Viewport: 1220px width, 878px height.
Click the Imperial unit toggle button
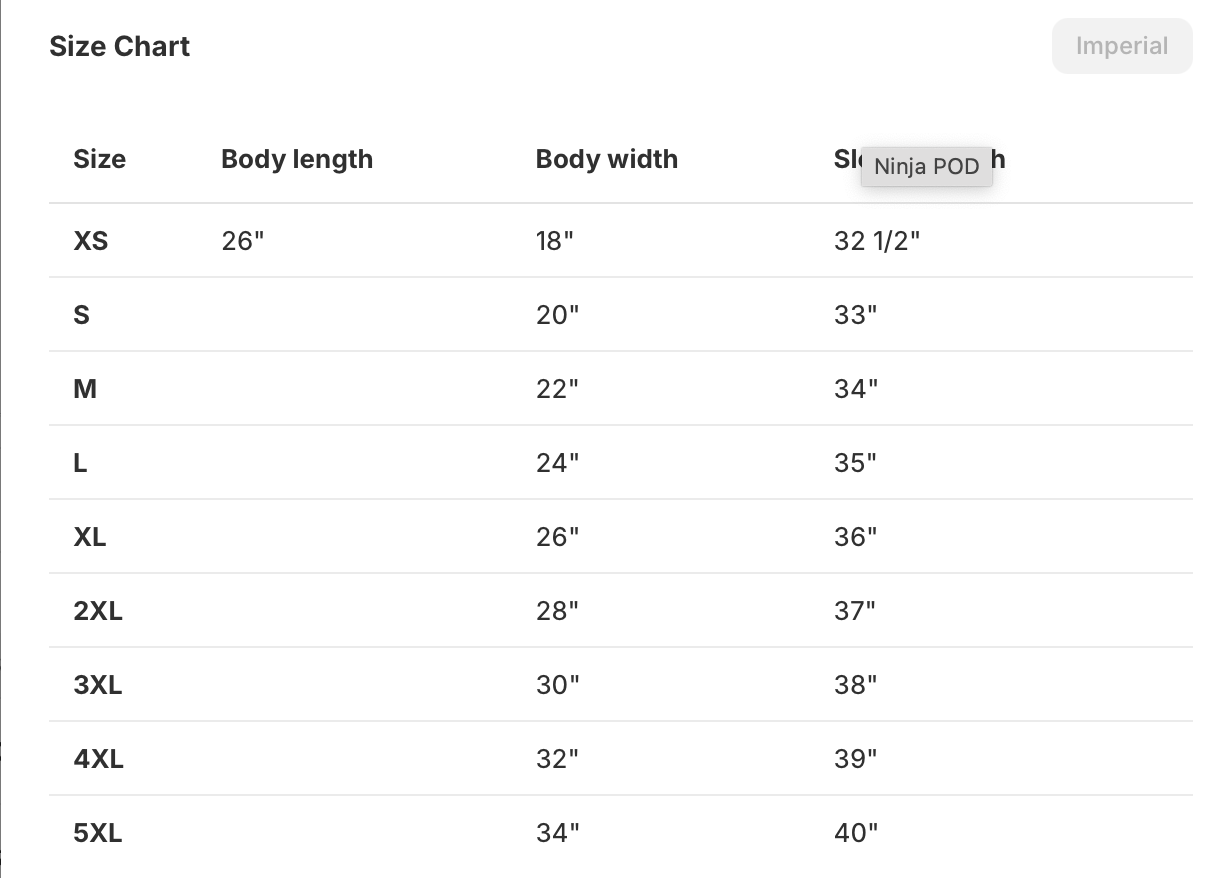pos(1121,46)
